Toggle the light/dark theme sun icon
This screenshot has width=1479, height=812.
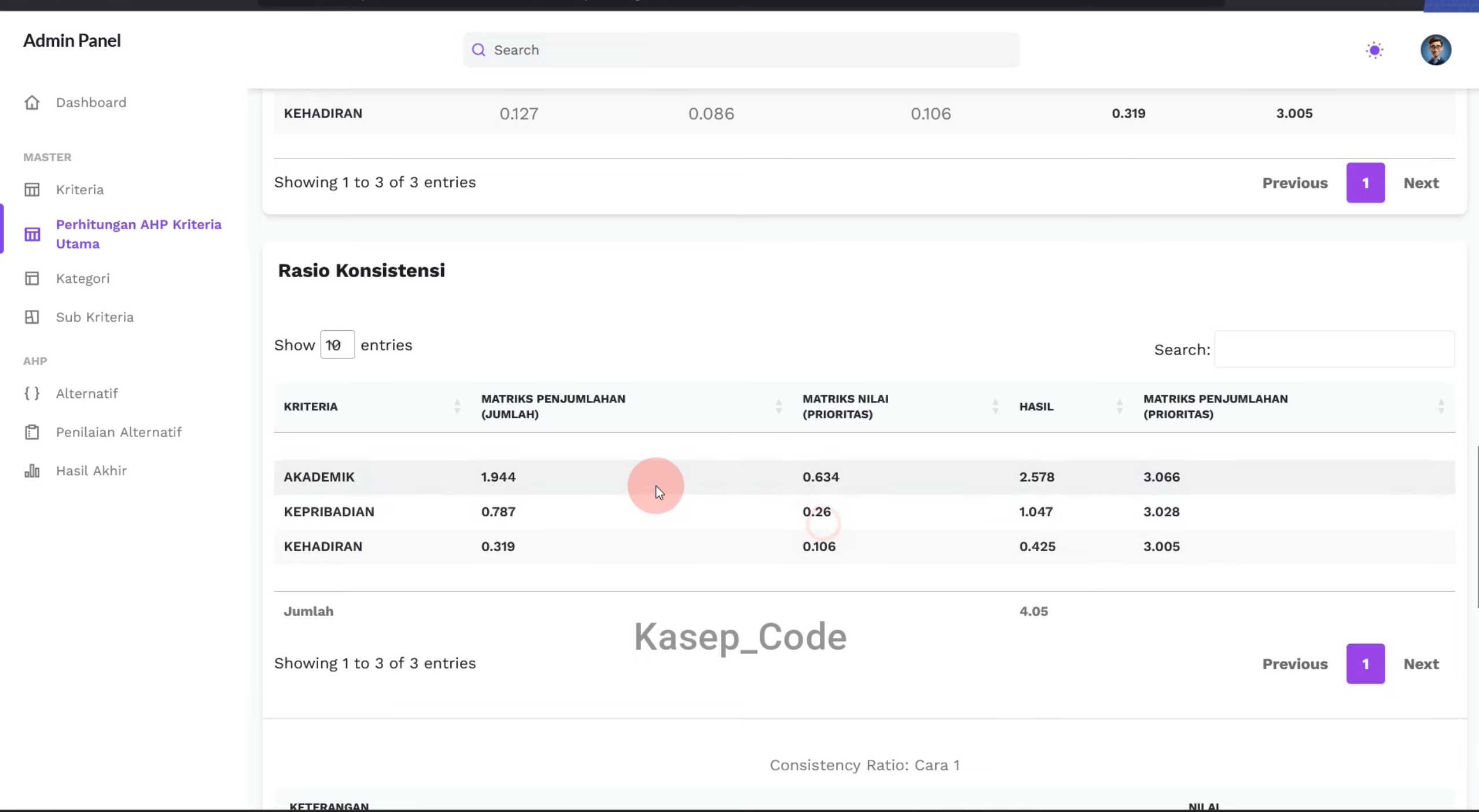tap(1375, 50)
